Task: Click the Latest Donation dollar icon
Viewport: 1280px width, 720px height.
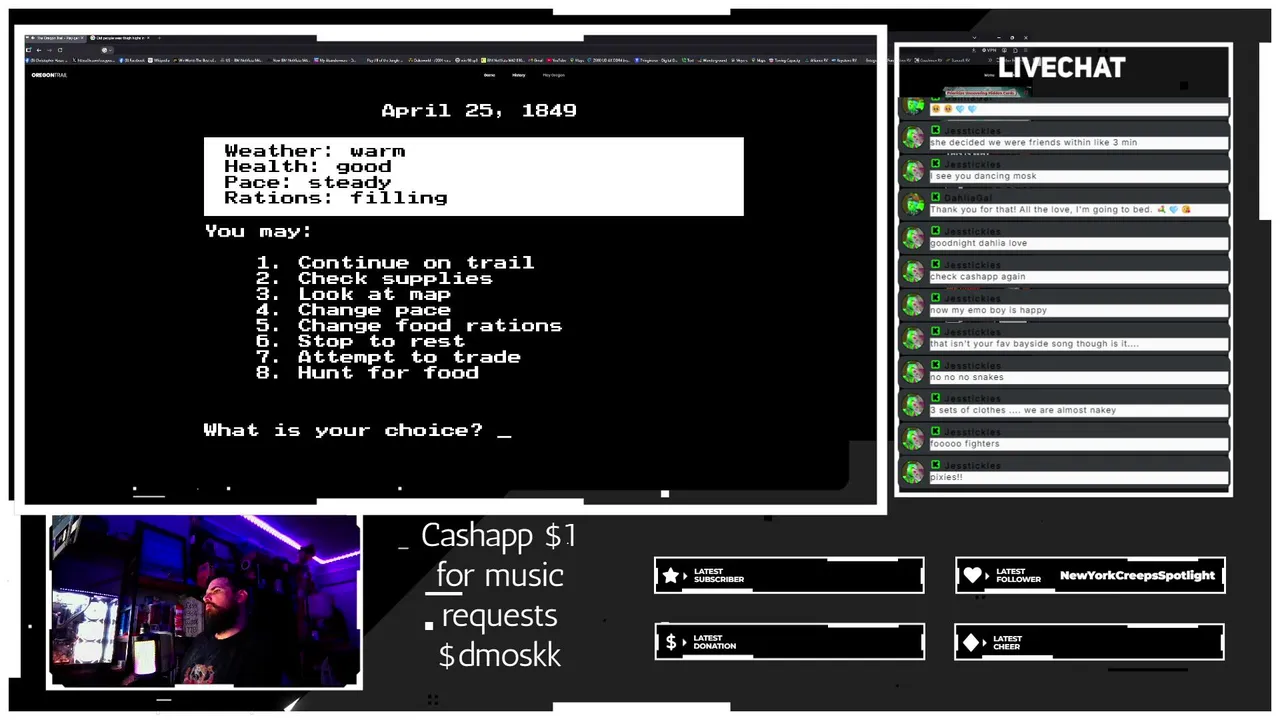Action: click(671, 642)
